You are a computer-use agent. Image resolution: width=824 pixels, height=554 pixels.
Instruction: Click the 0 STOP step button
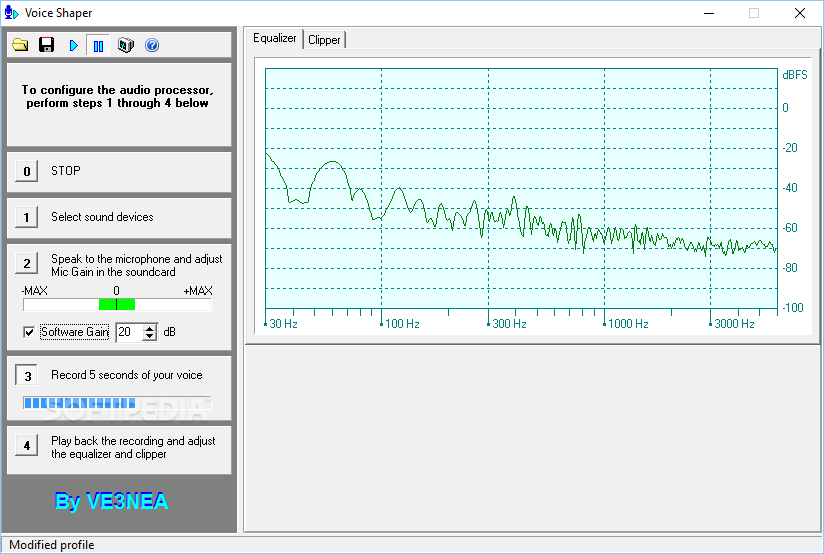[27, 171]
